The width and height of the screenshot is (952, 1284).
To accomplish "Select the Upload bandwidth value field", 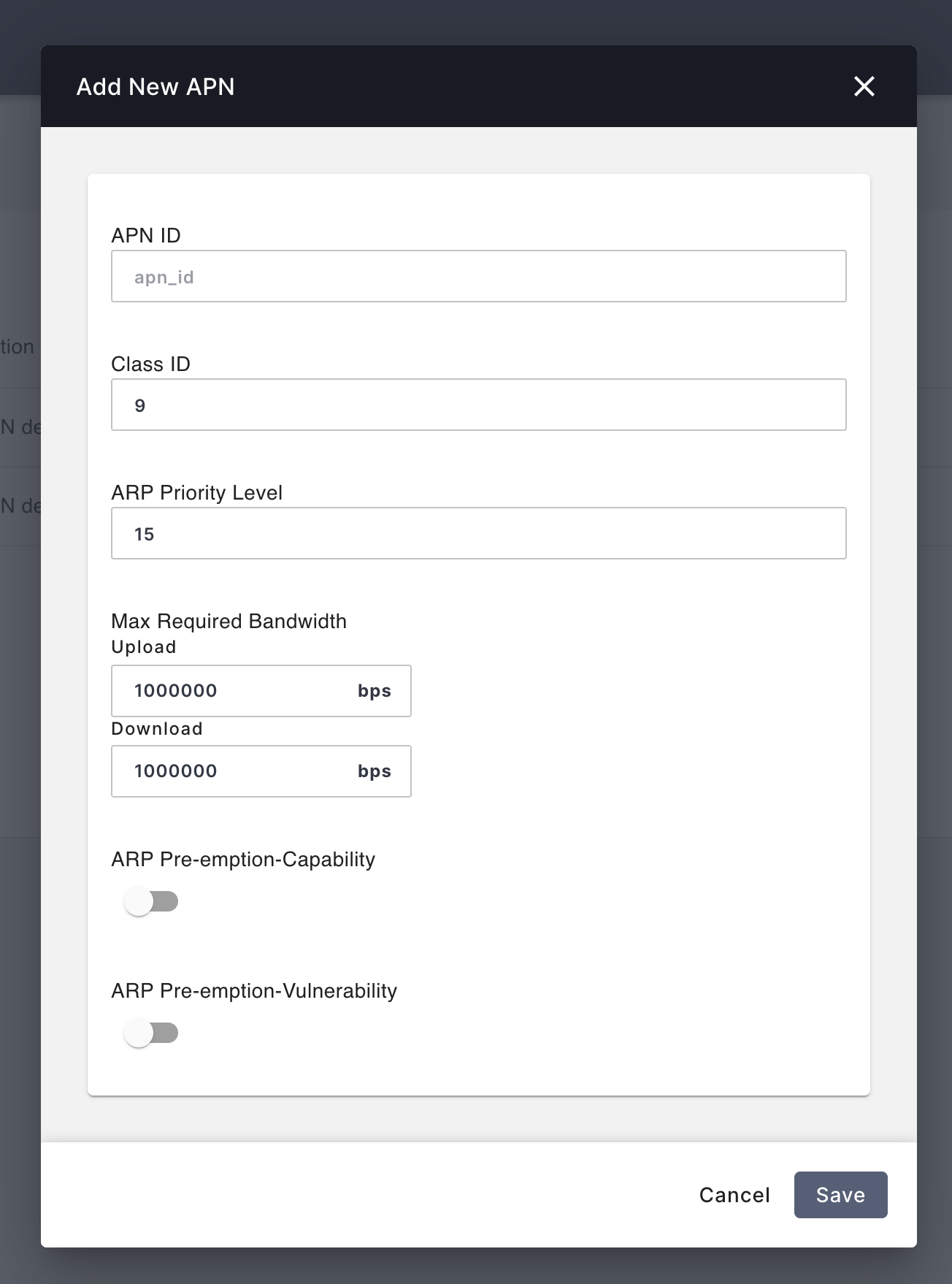I will [x=234, y=690].
